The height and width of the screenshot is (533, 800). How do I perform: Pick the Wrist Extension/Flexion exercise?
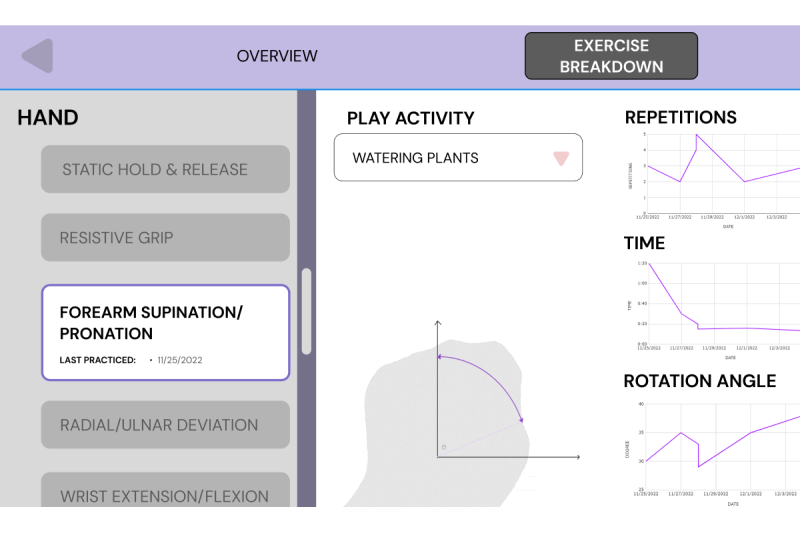point(165,490)
